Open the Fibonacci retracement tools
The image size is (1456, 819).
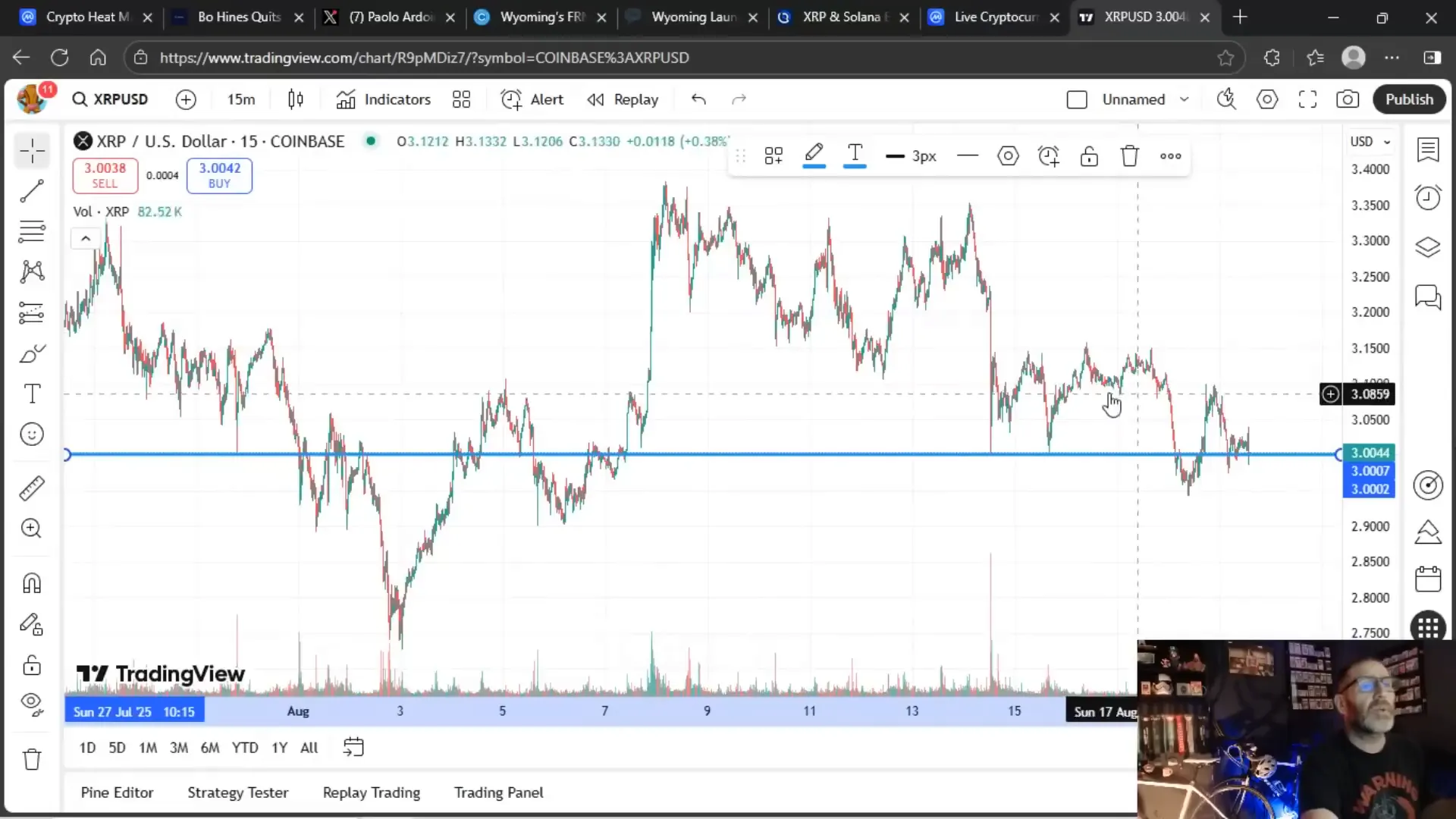(x=32, y=231)
